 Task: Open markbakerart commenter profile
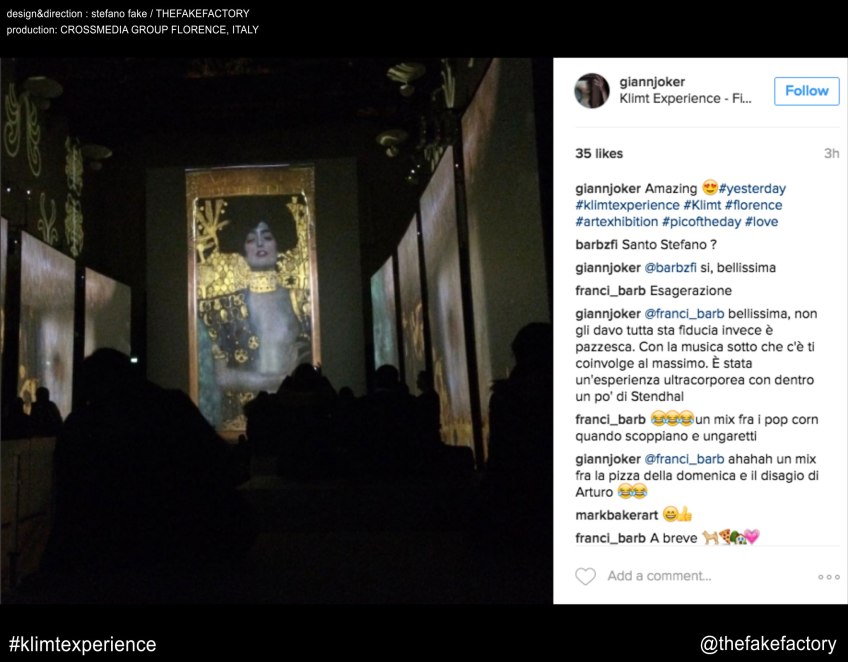pos(617,515)
